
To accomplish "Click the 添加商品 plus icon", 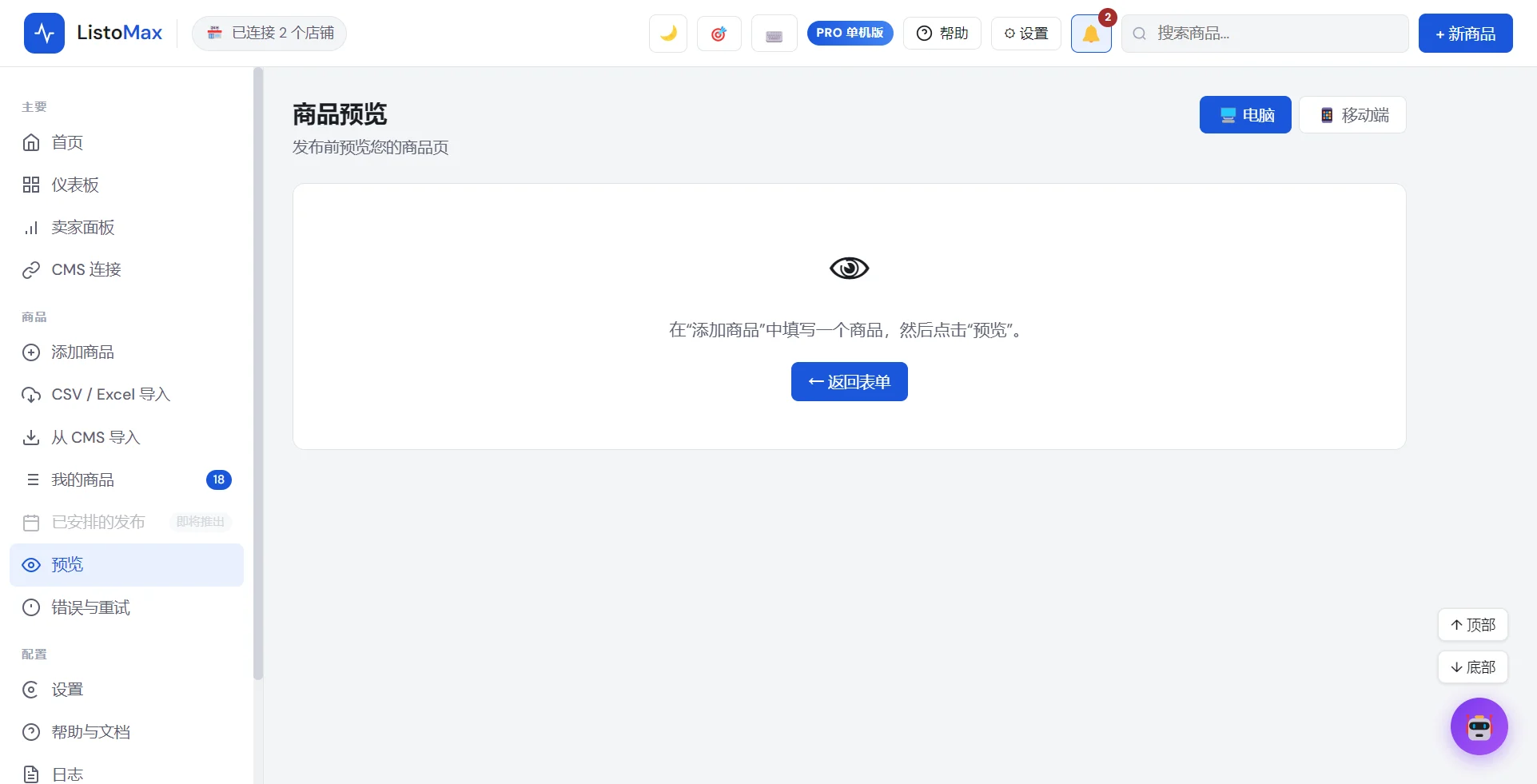I will (x=31, y=352).
